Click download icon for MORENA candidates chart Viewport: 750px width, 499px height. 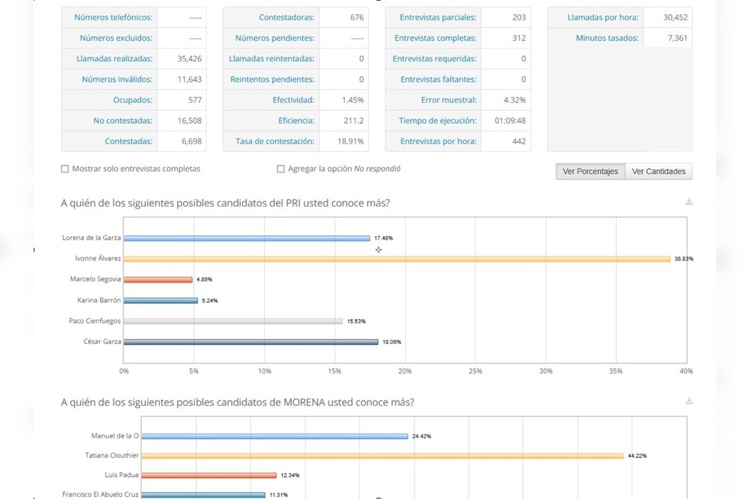coord(689,402)
